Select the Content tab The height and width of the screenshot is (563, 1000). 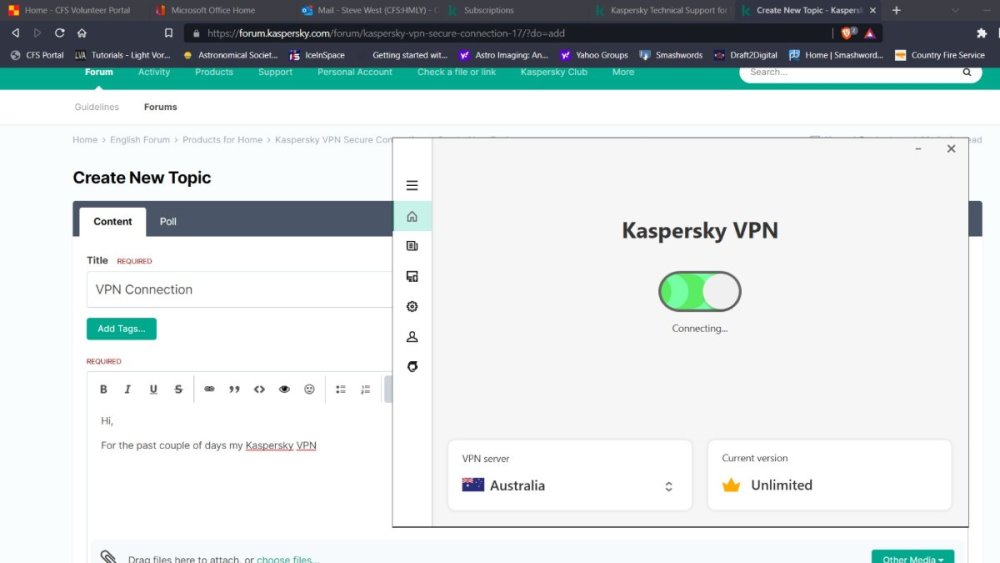point(112,222)
